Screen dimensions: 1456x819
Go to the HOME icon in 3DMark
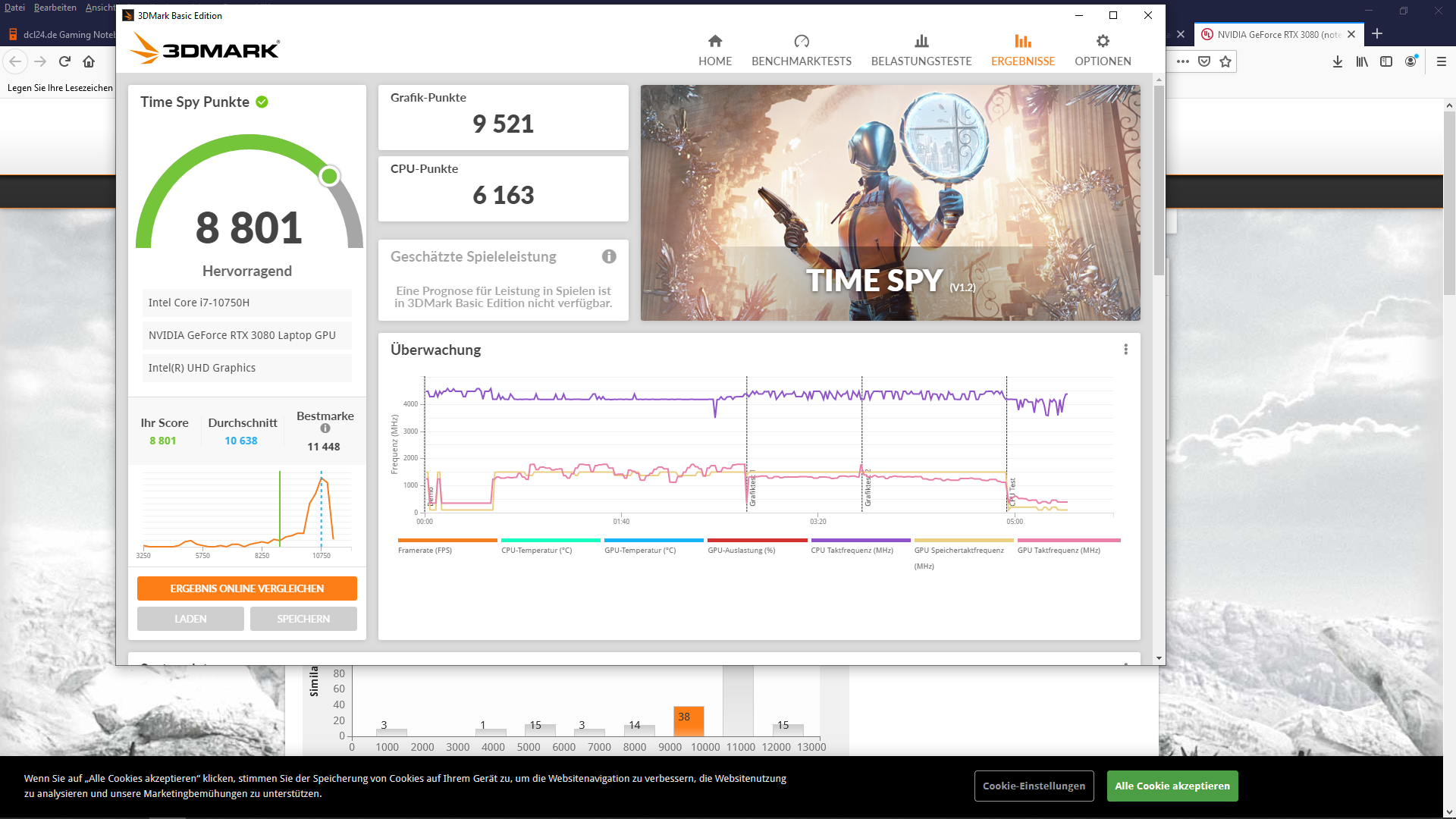tap(714, 41)
